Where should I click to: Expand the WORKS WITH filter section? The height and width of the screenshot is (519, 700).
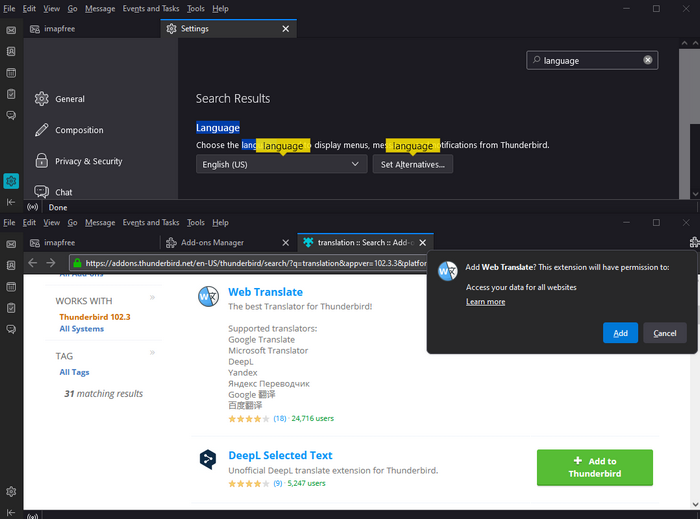[152, 297]
